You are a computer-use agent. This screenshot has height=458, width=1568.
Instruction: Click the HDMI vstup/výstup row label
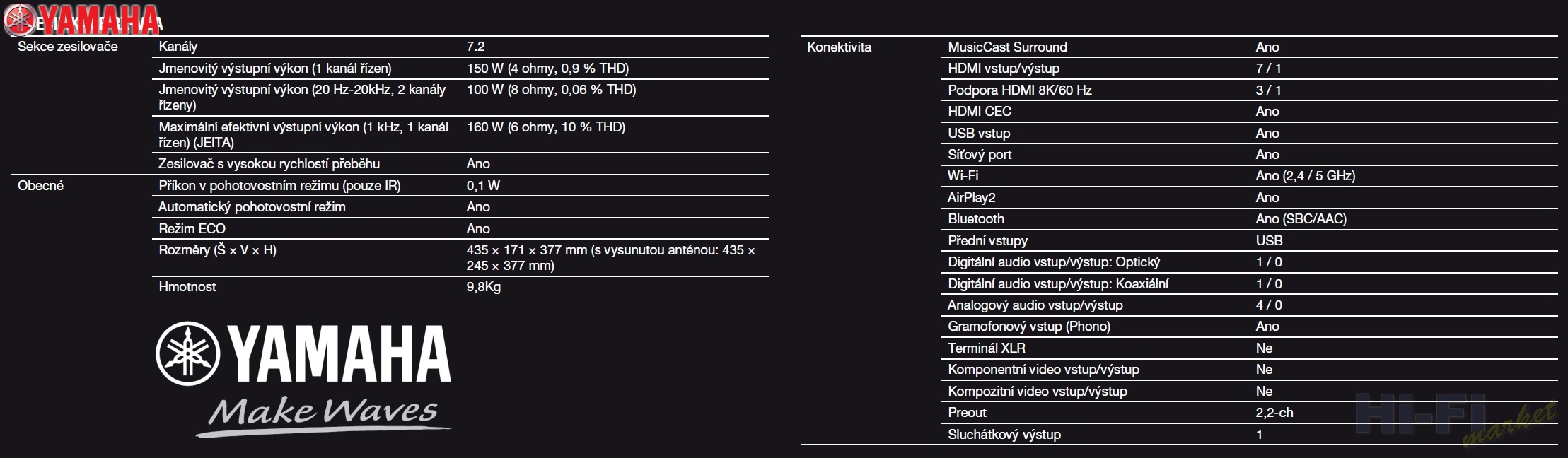[1004, 69]
